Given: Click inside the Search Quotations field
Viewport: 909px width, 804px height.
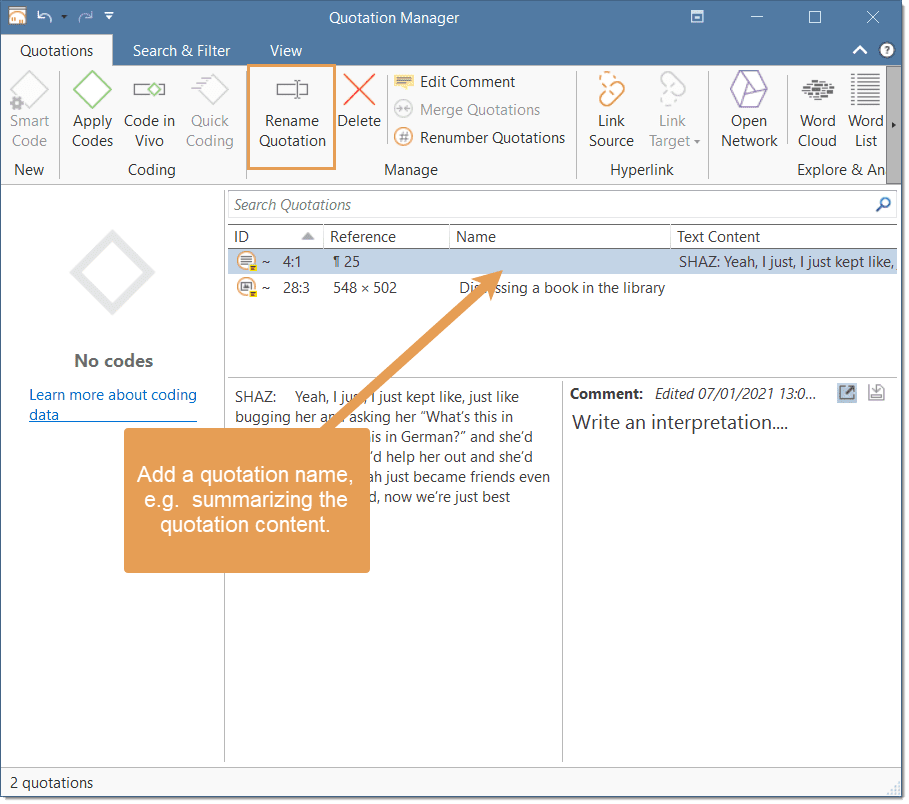Looking at the screenshot, I should pyautogui.click(x=500, y=204).
